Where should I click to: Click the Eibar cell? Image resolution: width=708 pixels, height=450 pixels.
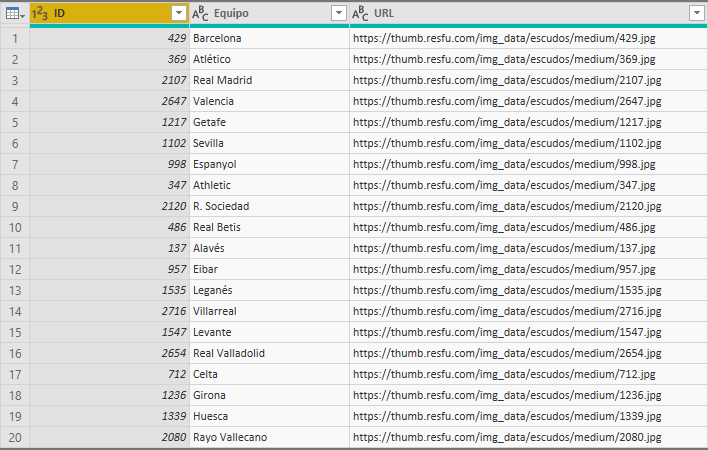tap(269, 269)
